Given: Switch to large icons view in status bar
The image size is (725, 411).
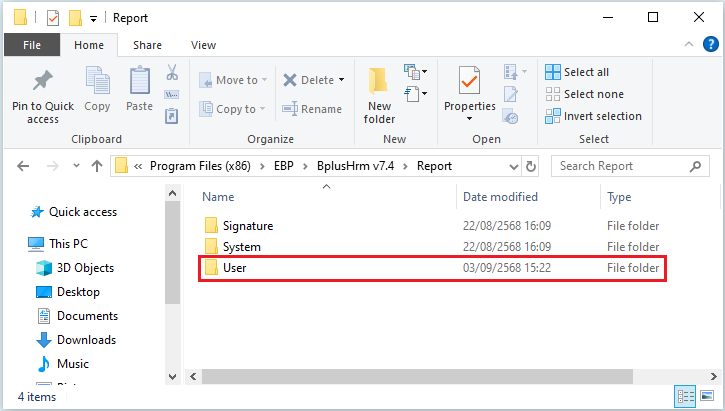Looking at the screenshot, I should pyautogui.click(x=706, y=395).
